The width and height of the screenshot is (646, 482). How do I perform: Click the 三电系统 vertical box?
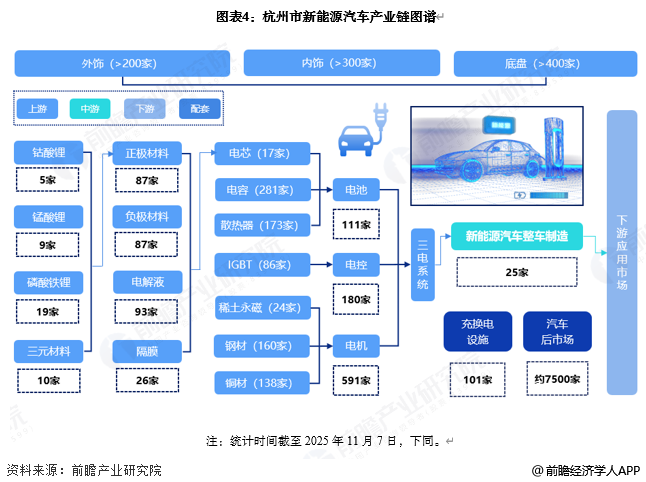click(422, 264)
